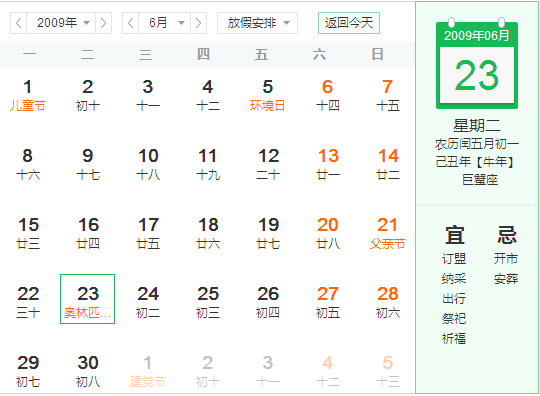The height and width of the screenshot is (396, 540).
Task: Select greyed July 5 十三
Action: click(387, 371)
